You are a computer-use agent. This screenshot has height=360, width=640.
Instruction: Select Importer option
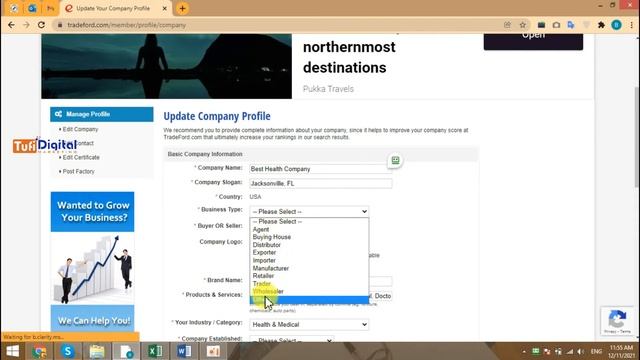[309, 260]
